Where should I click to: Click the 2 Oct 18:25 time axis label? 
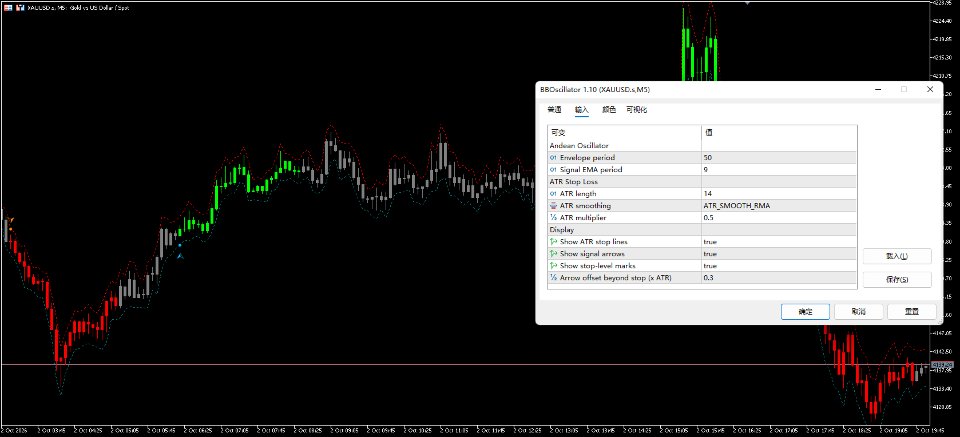tap(855, 430)
